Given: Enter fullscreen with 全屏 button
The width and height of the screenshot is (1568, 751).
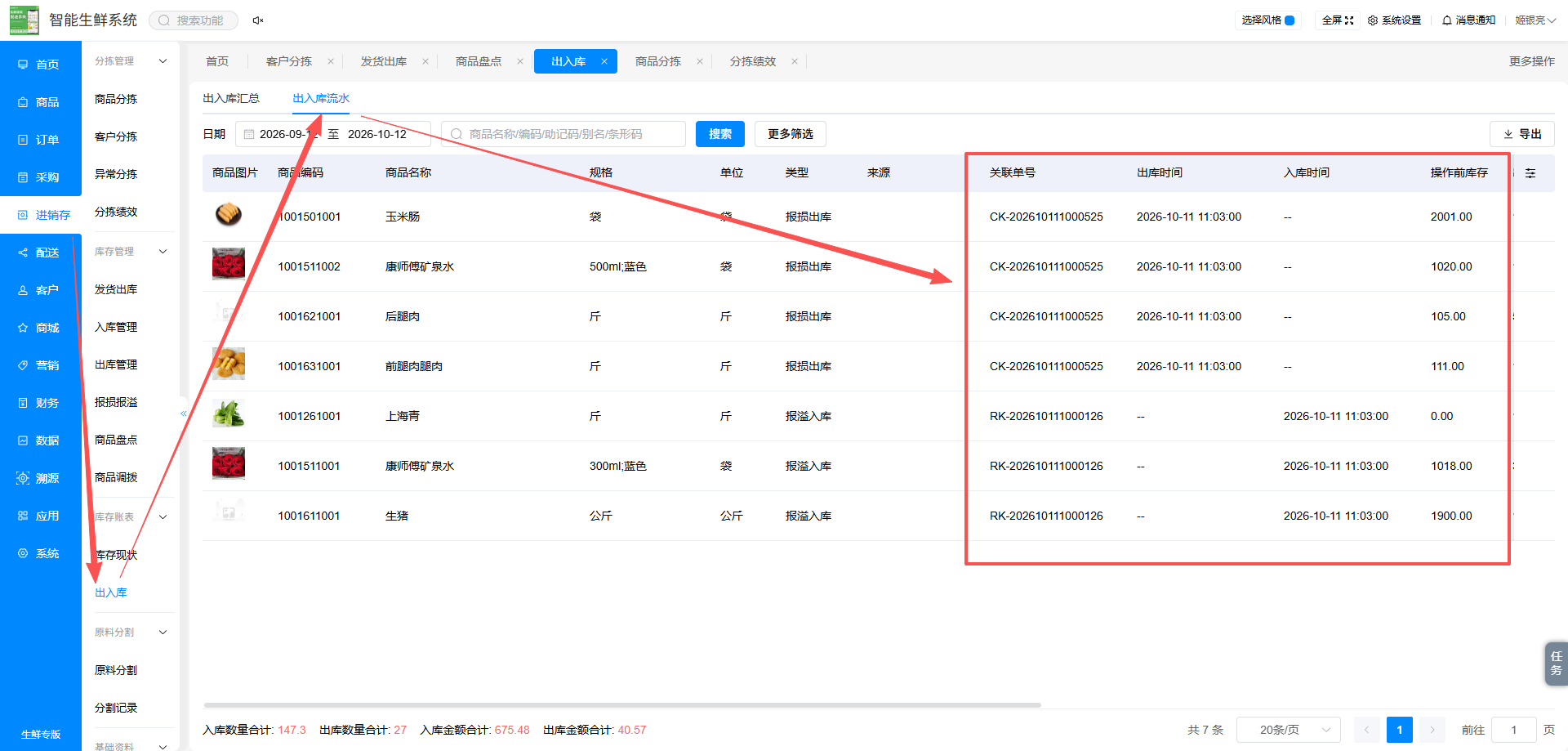Looking at the screenshot, I should click(x=1338, y=20).
